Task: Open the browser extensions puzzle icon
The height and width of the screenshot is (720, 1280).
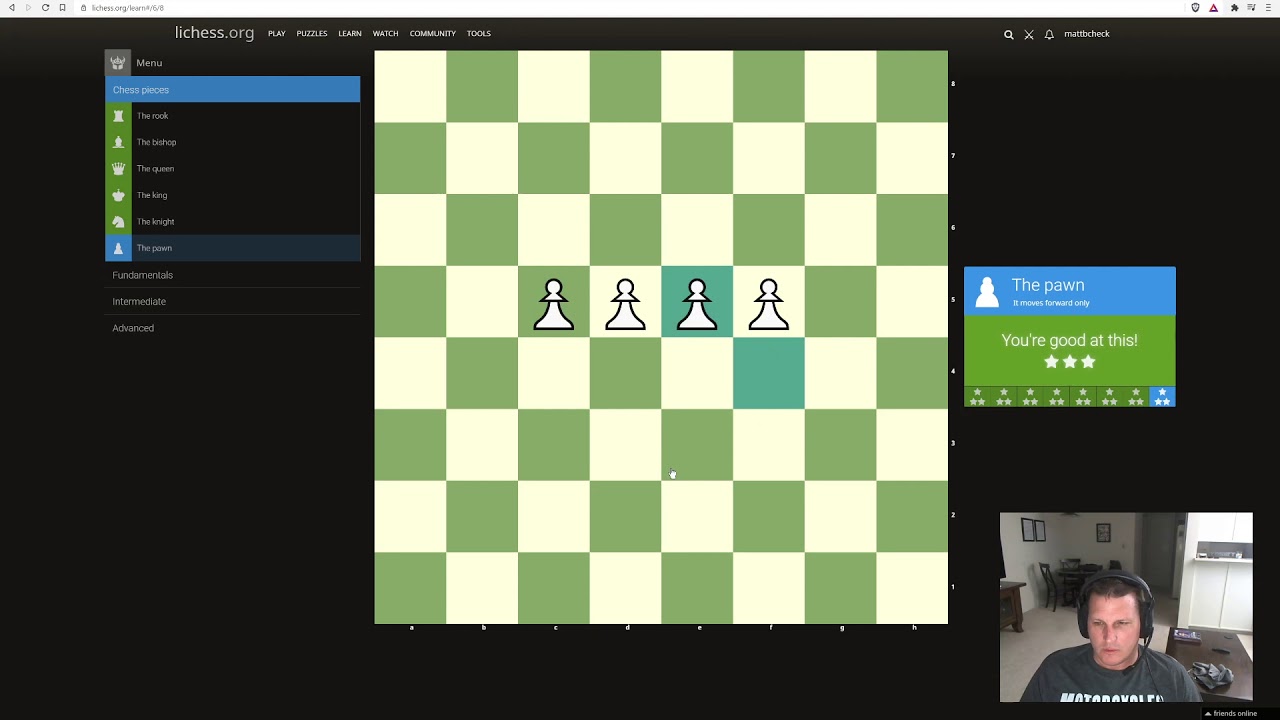Action: pyautogui.click(x=1234, y=8)
